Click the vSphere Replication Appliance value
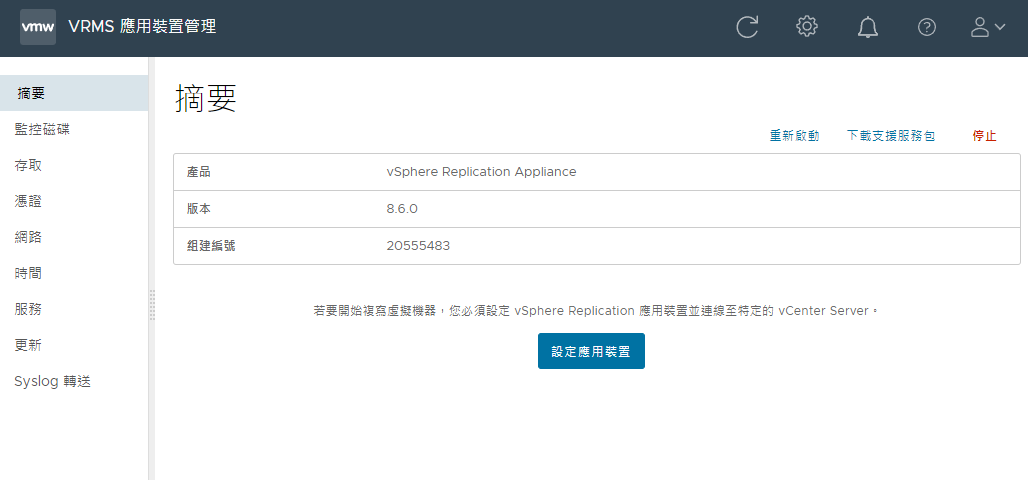Screen dimensions: 1028x480 pos(481,172)
